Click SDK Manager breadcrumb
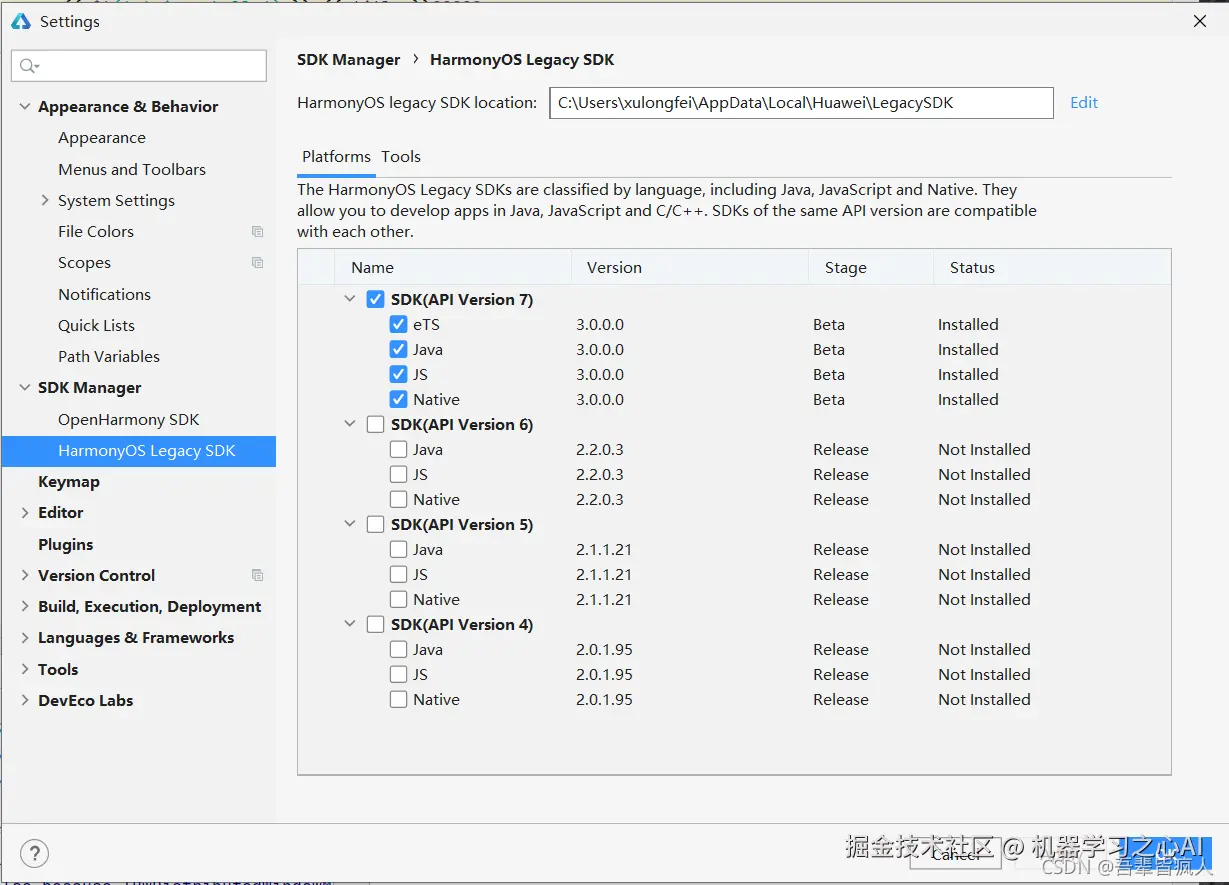Viewport: 1229px width, 885px height. click(x=348, y=60)
